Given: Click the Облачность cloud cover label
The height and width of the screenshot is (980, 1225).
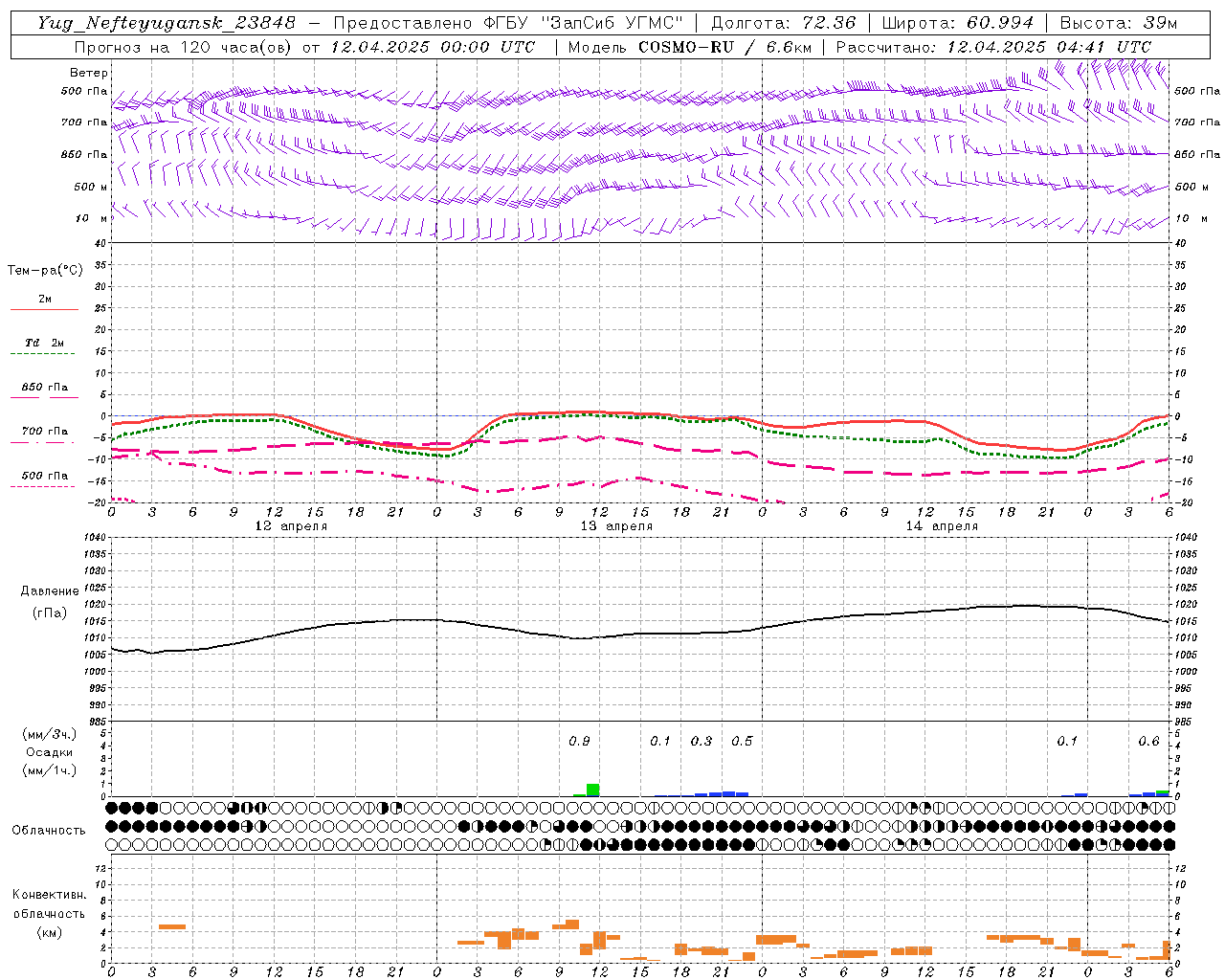Looking at the screenshot, I should [49, 830].
